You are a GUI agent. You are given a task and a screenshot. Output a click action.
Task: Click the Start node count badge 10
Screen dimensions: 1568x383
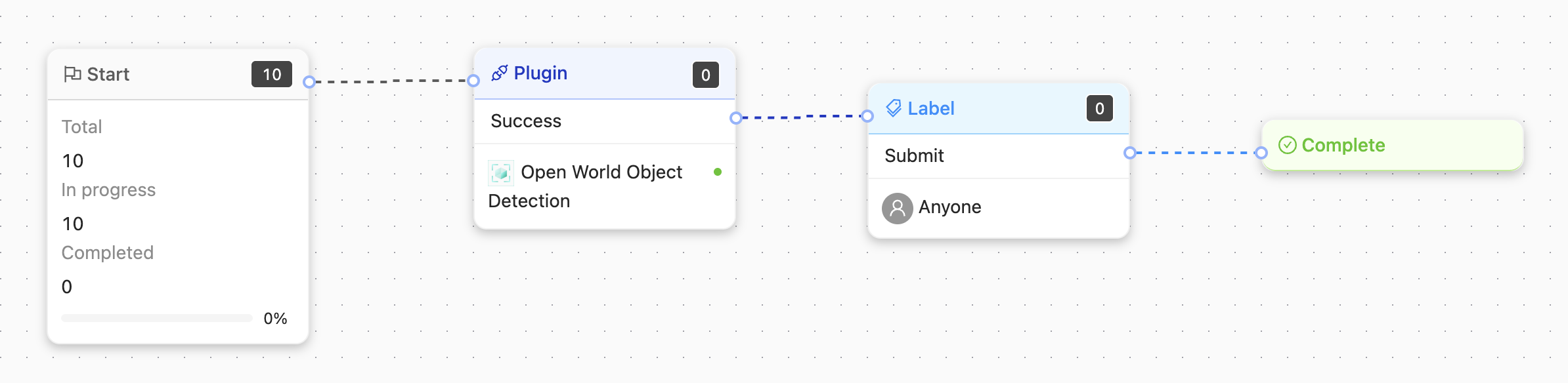pyautogui.click(x=272, y=75)
